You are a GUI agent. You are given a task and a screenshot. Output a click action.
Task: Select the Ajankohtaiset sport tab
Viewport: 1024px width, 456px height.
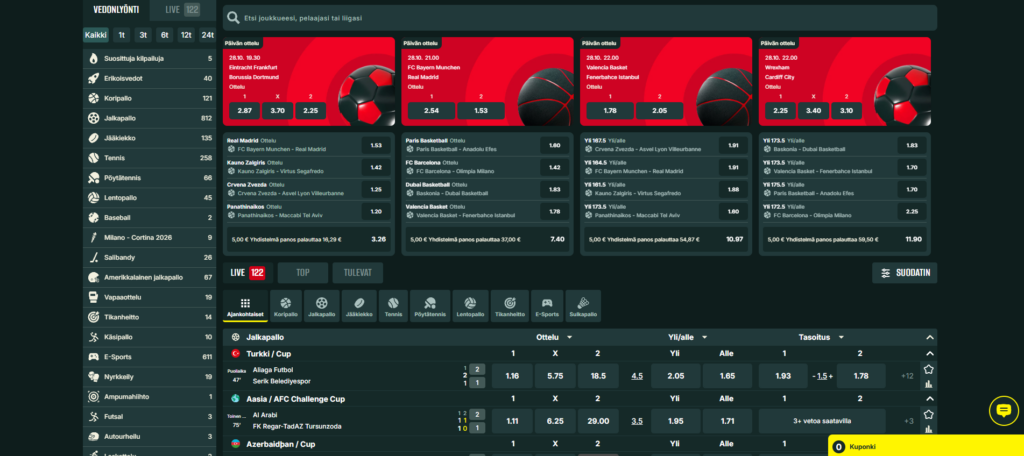[x=246, y=306]
